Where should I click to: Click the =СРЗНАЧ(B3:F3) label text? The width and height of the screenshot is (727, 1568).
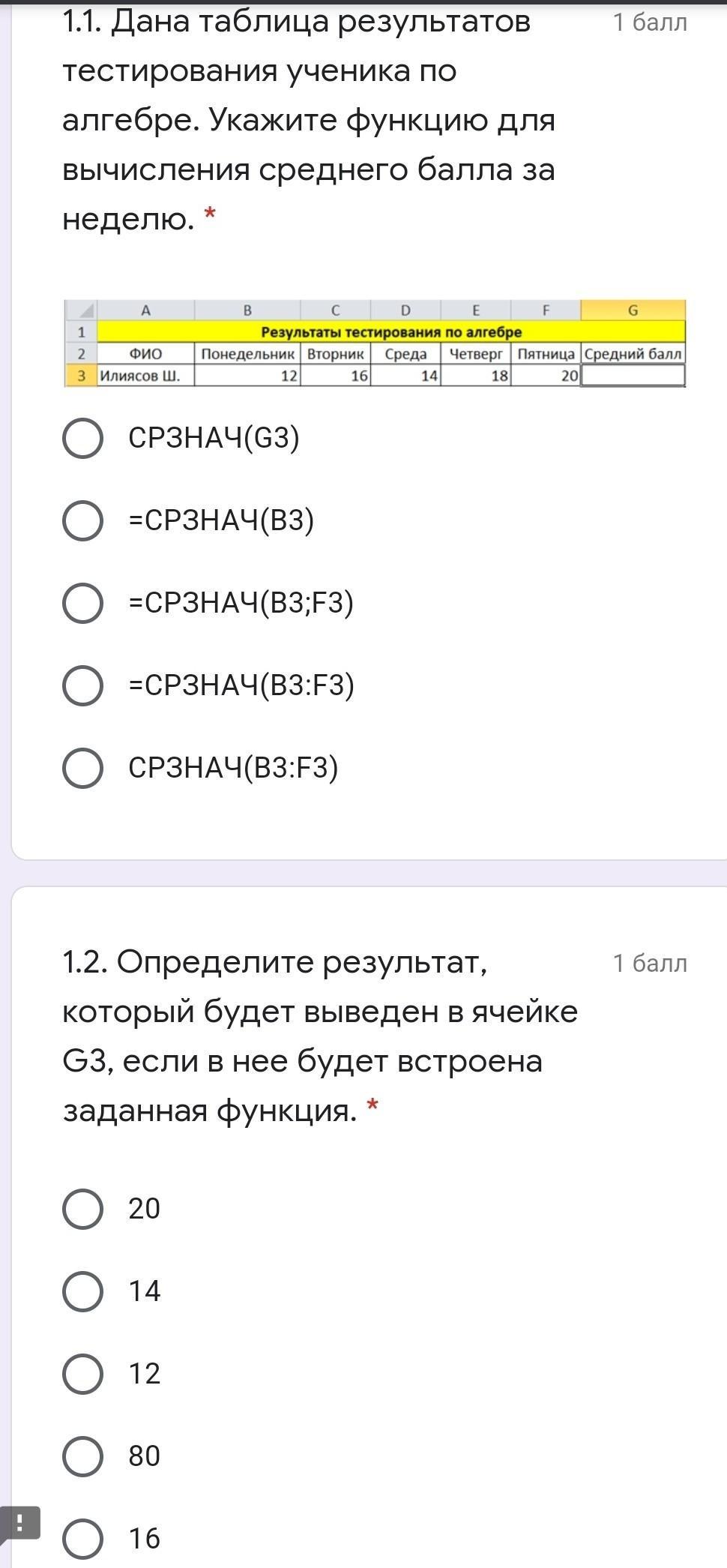tap(241, 685)
